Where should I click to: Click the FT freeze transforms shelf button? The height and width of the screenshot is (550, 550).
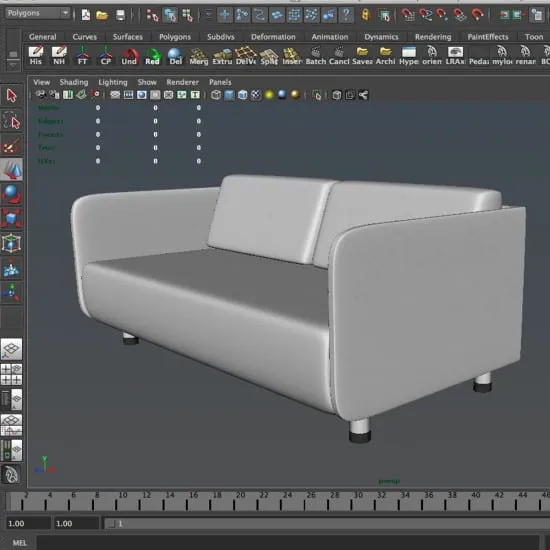tap(82, 55)
